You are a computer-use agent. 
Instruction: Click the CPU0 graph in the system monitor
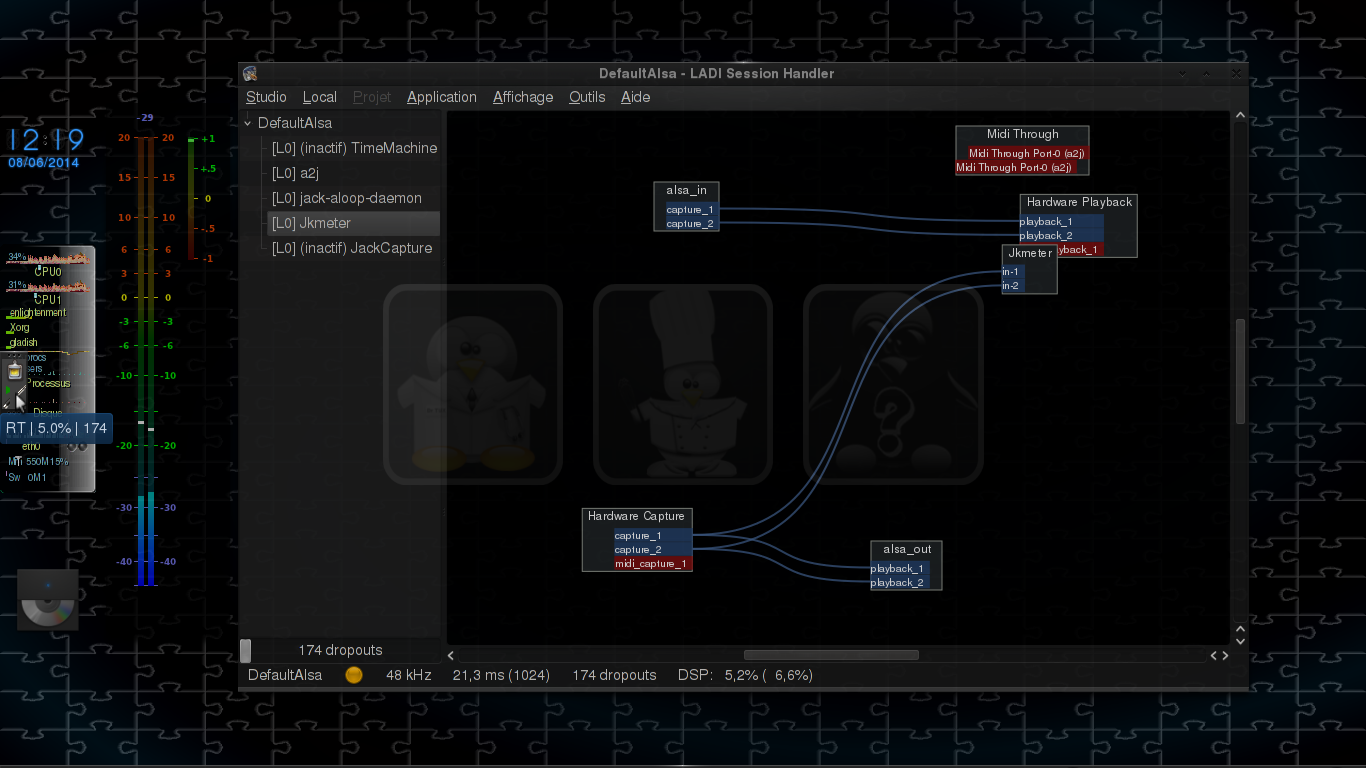48,259
